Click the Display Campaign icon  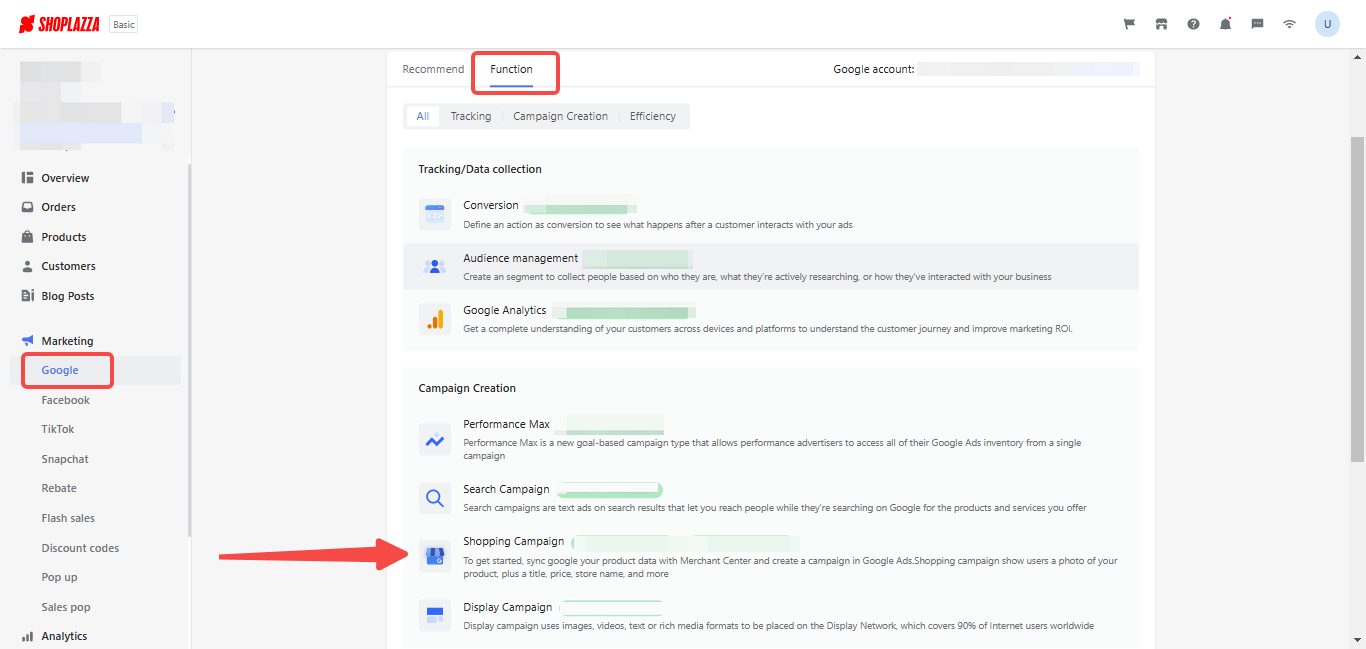point(435,615)
